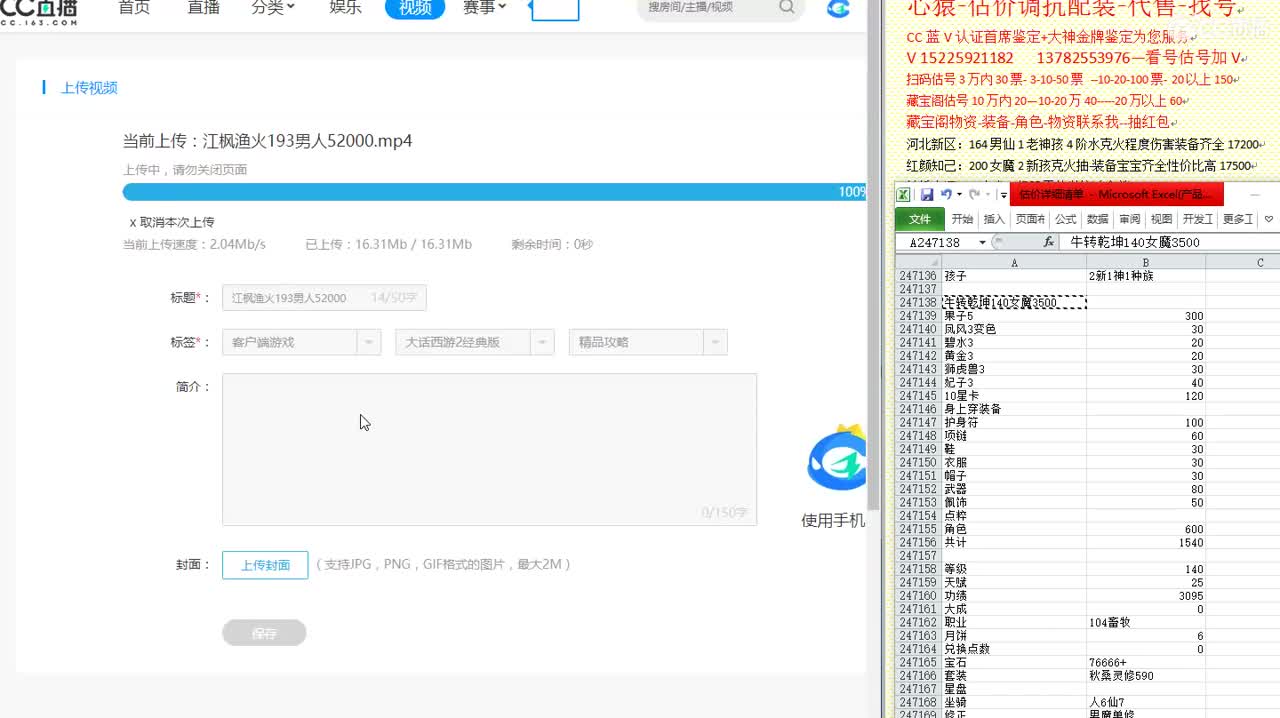Open the 精品攻略 tag dropdown
The width and height of the screenshot is (1280, 718).
[647, 342]
